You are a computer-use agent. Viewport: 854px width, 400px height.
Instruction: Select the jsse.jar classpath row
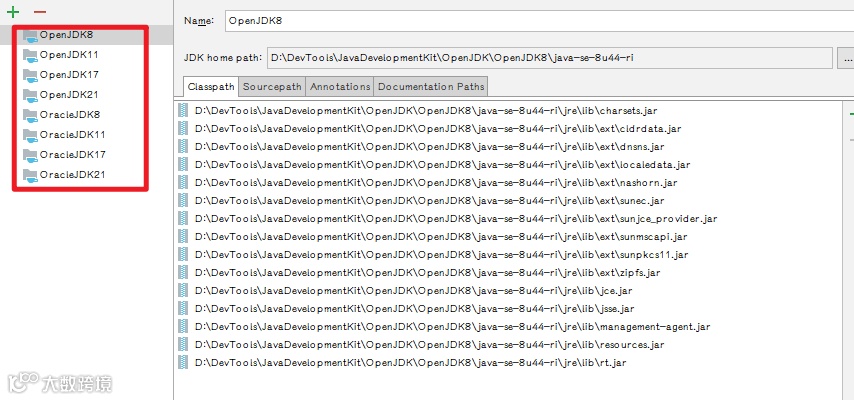[x=509, y=308]
